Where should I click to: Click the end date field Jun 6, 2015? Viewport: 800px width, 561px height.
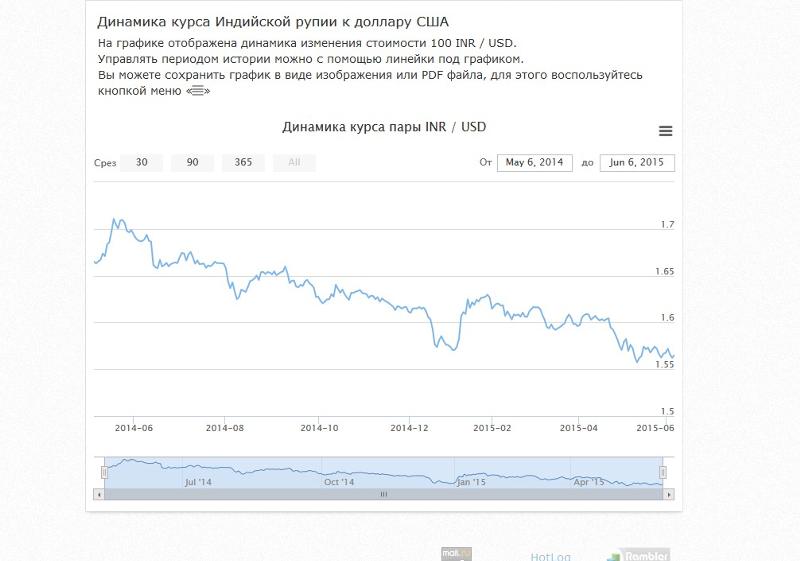[637, 163]
